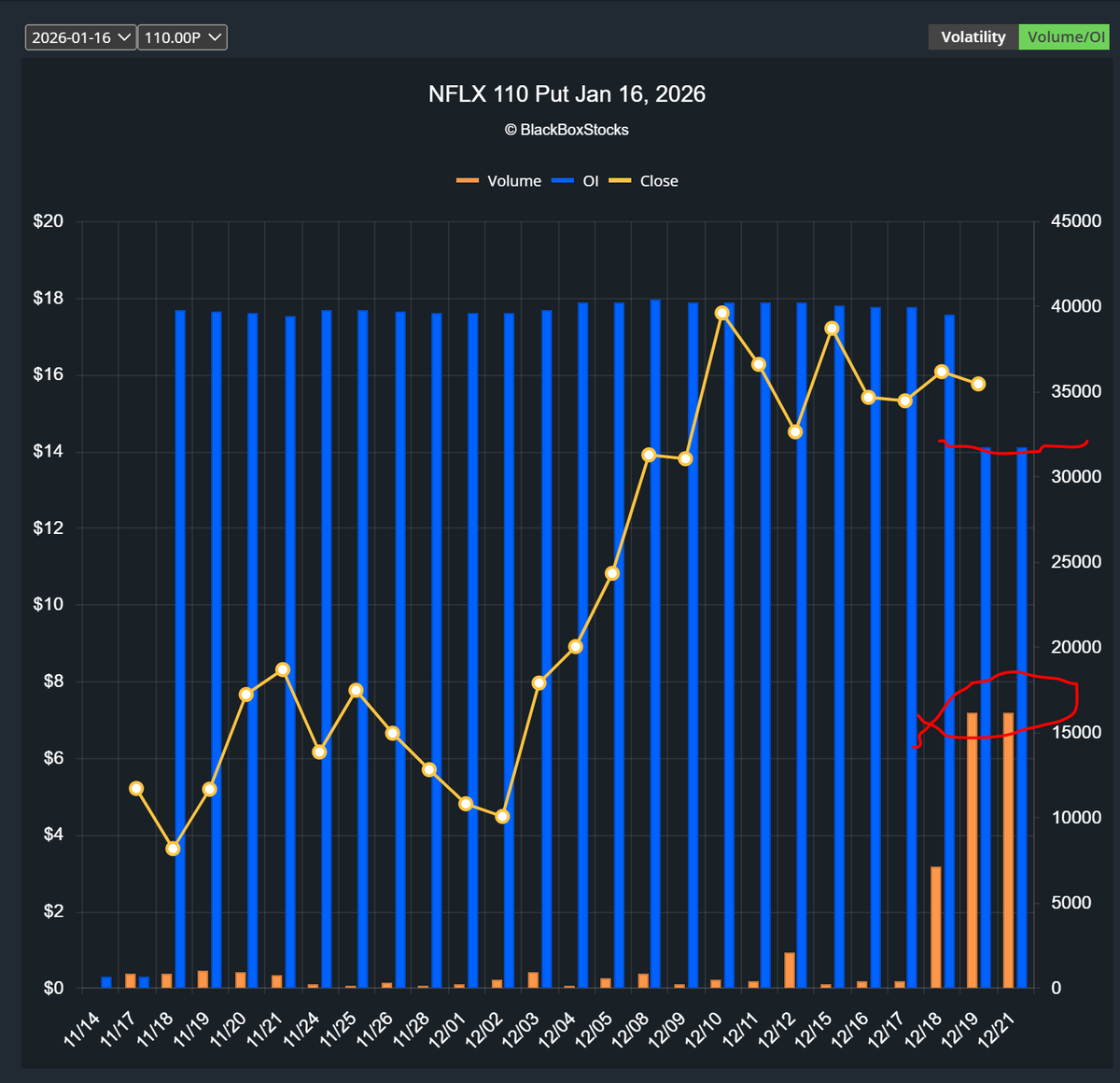The height and width of the screenshot is (1083, 1120).
Task: Open the 110.00P strike dropdown
Action: (182, 37)
